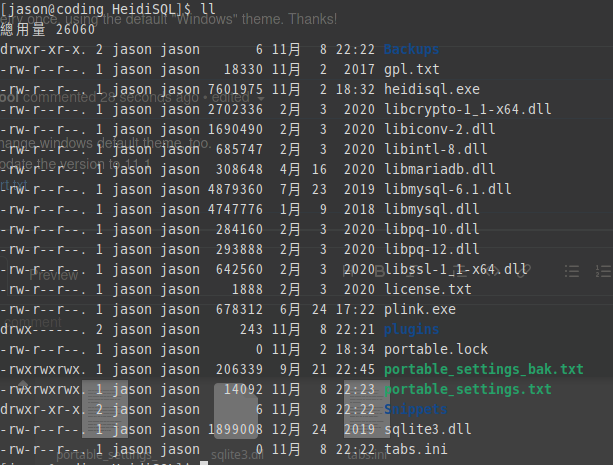613x465 pixels.
Task: Select the plugins directory name
Action: click(x=411, y=329)
